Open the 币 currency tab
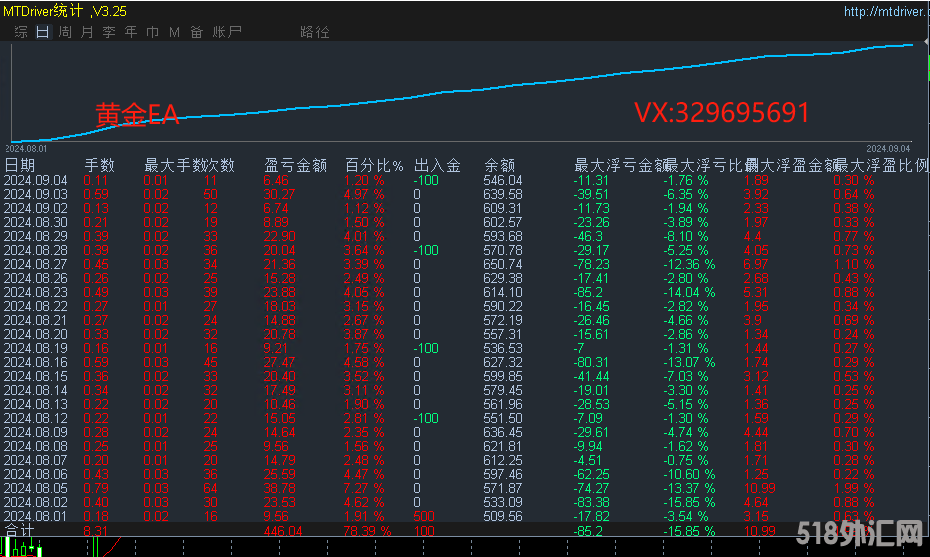 (153, 32)
